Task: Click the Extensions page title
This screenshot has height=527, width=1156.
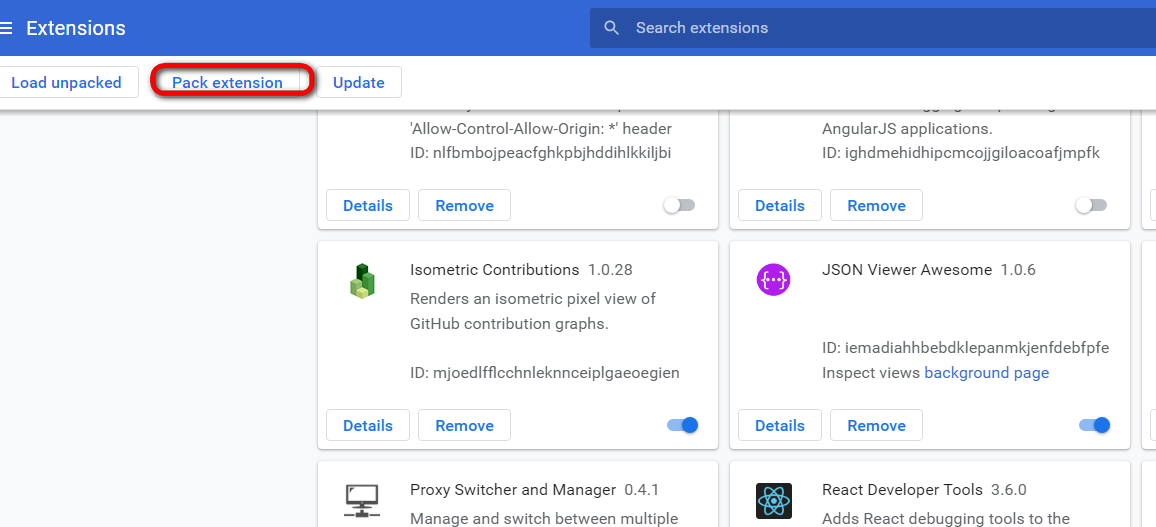Action: tap(76, 28)
